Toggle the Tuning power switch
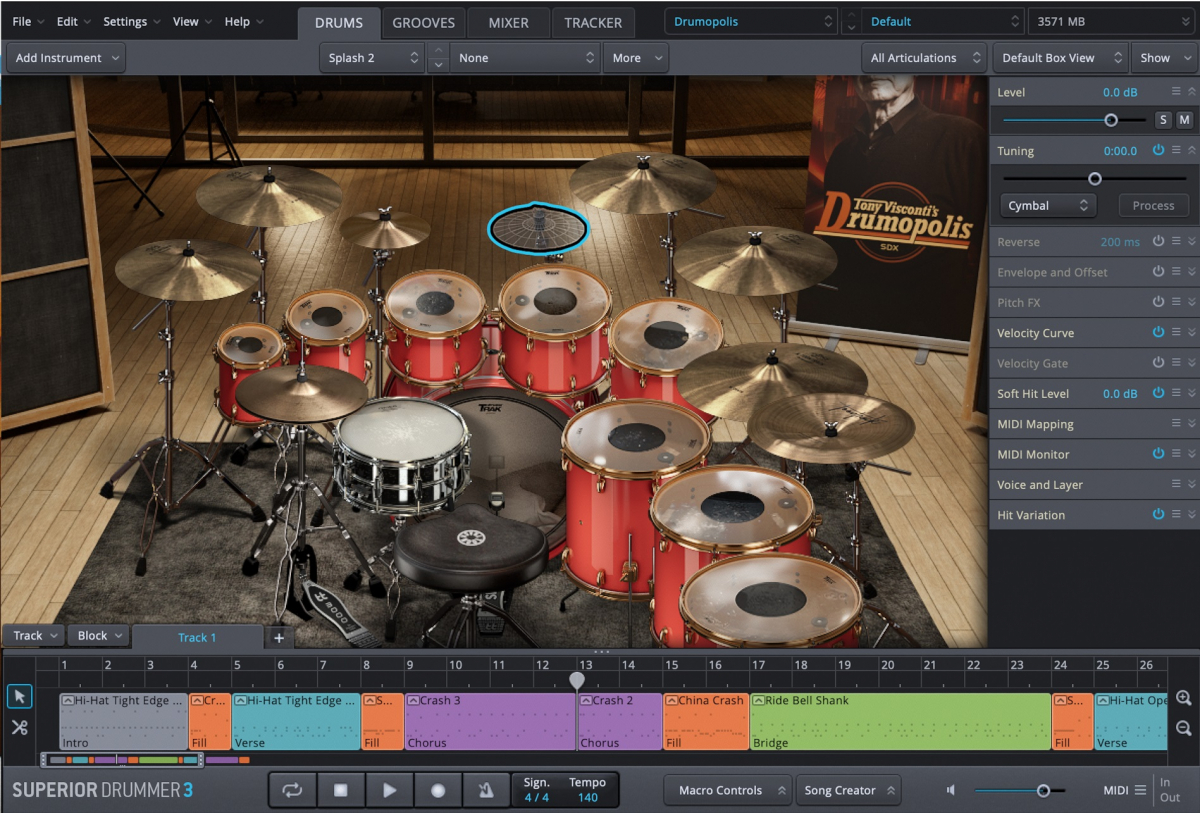 (1158, 150)
